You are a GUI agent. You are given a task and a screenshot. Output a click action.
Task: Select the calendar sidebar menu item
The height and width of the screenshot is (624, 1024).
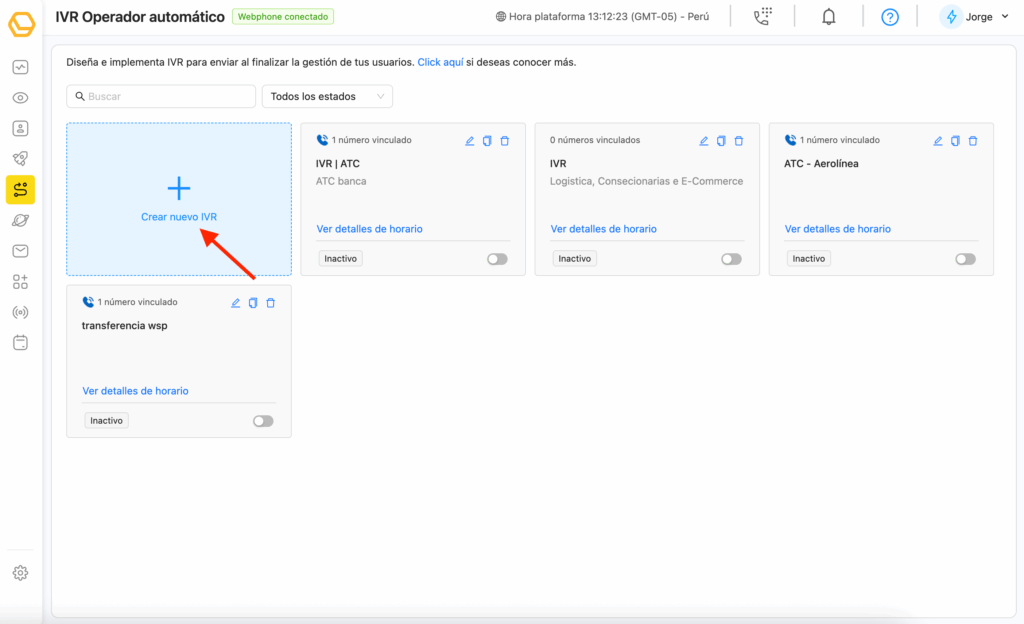pos(20,342)
